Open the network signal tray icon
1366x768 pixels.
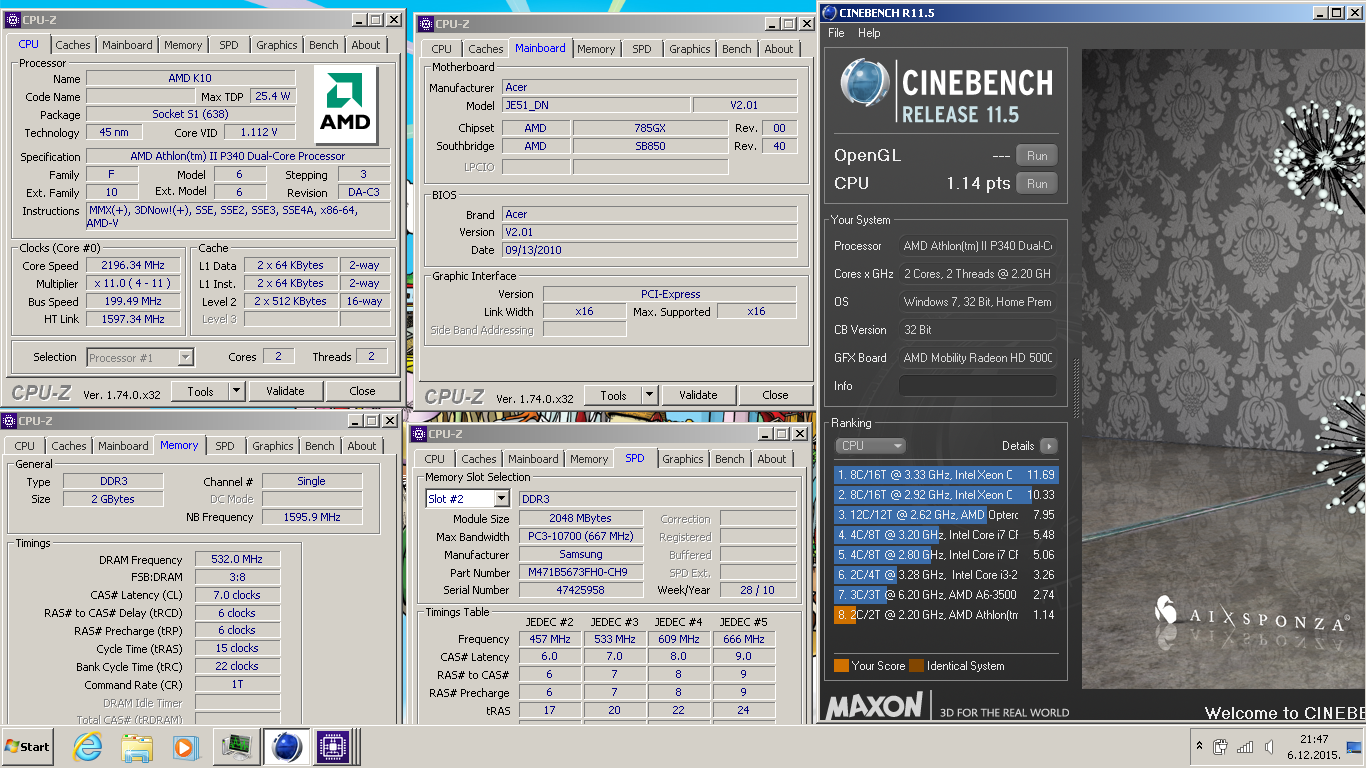click(x=1245, y=746)
